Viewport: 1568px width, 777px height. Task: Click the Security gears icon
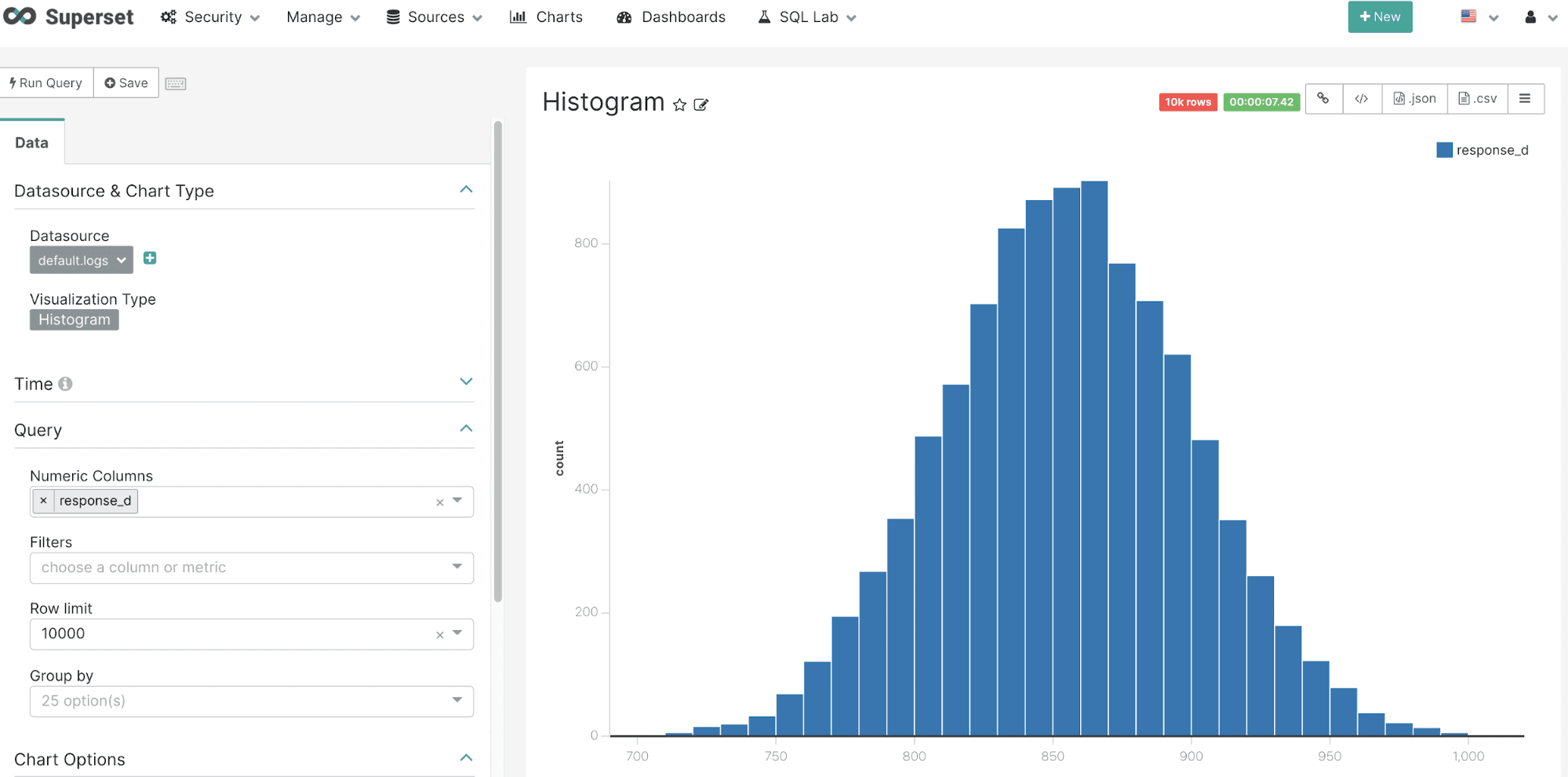point(168,17)
